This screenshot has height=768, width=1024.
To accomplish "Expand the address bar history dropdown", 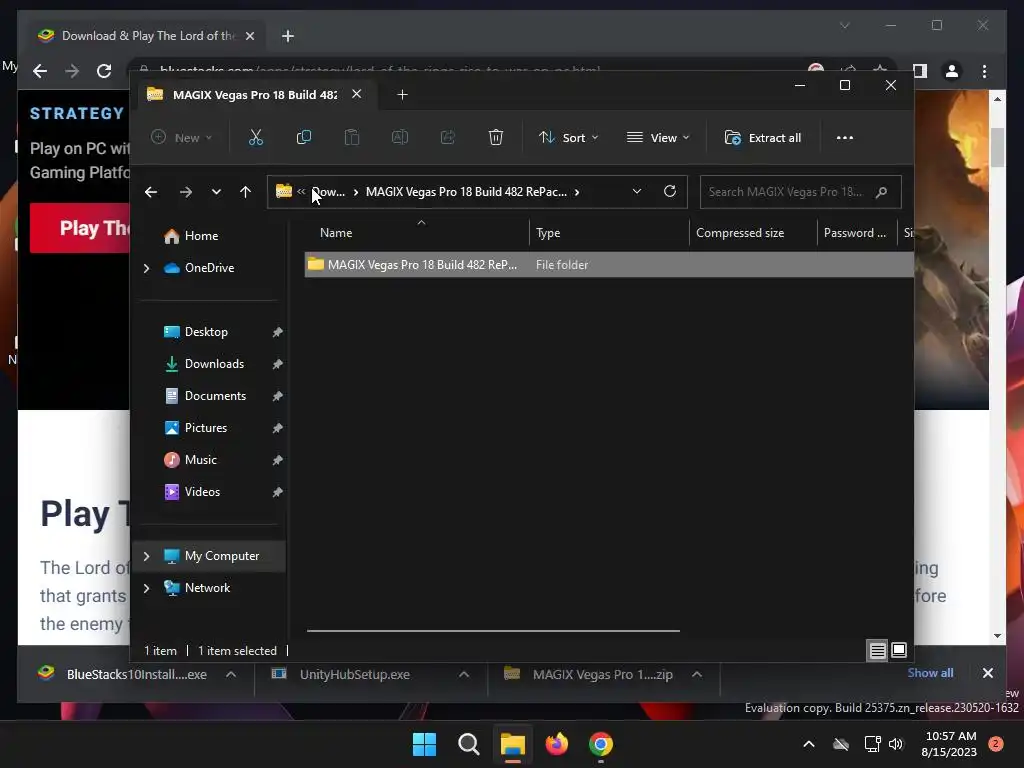I will [637, 191].
